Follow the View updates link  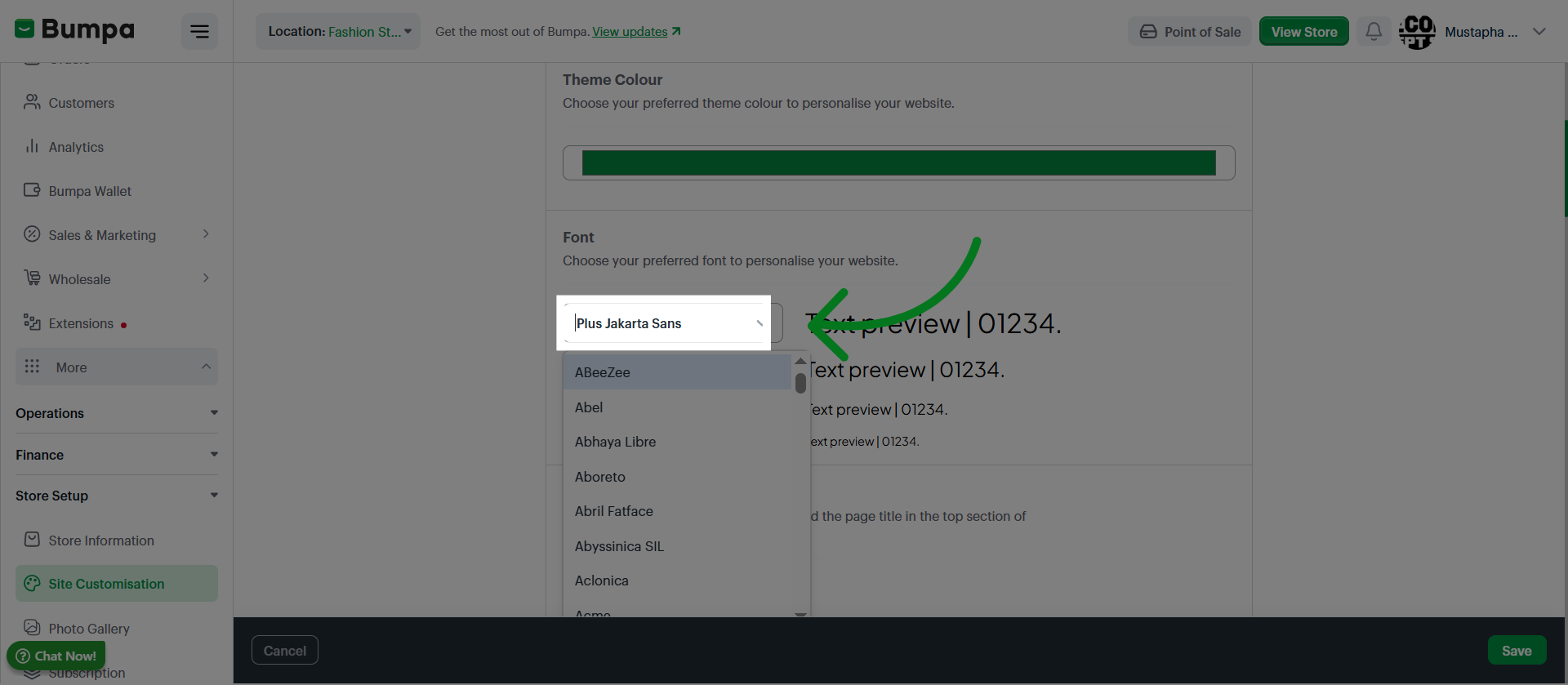point(636,32)
